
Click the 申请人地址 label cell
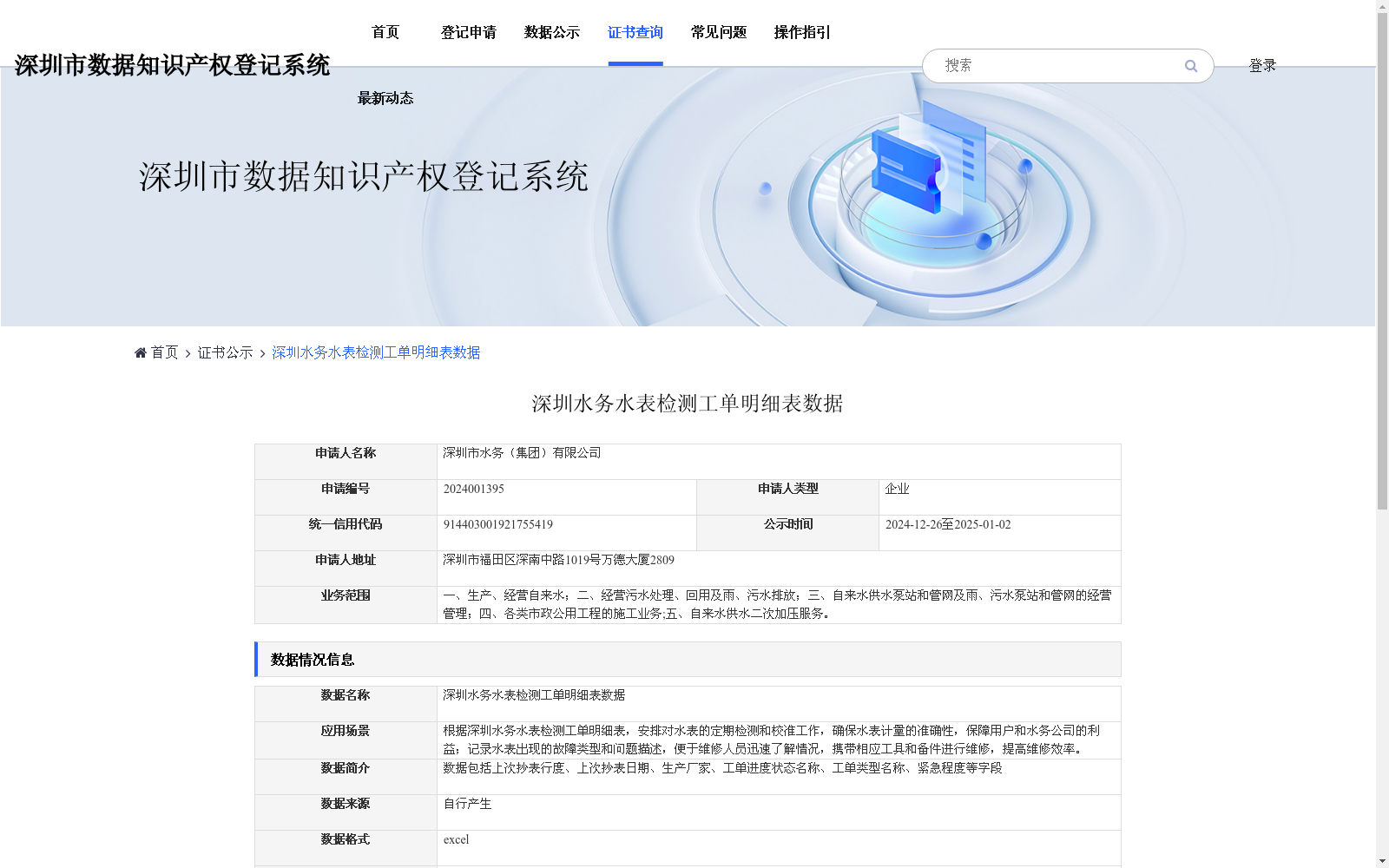346,569
